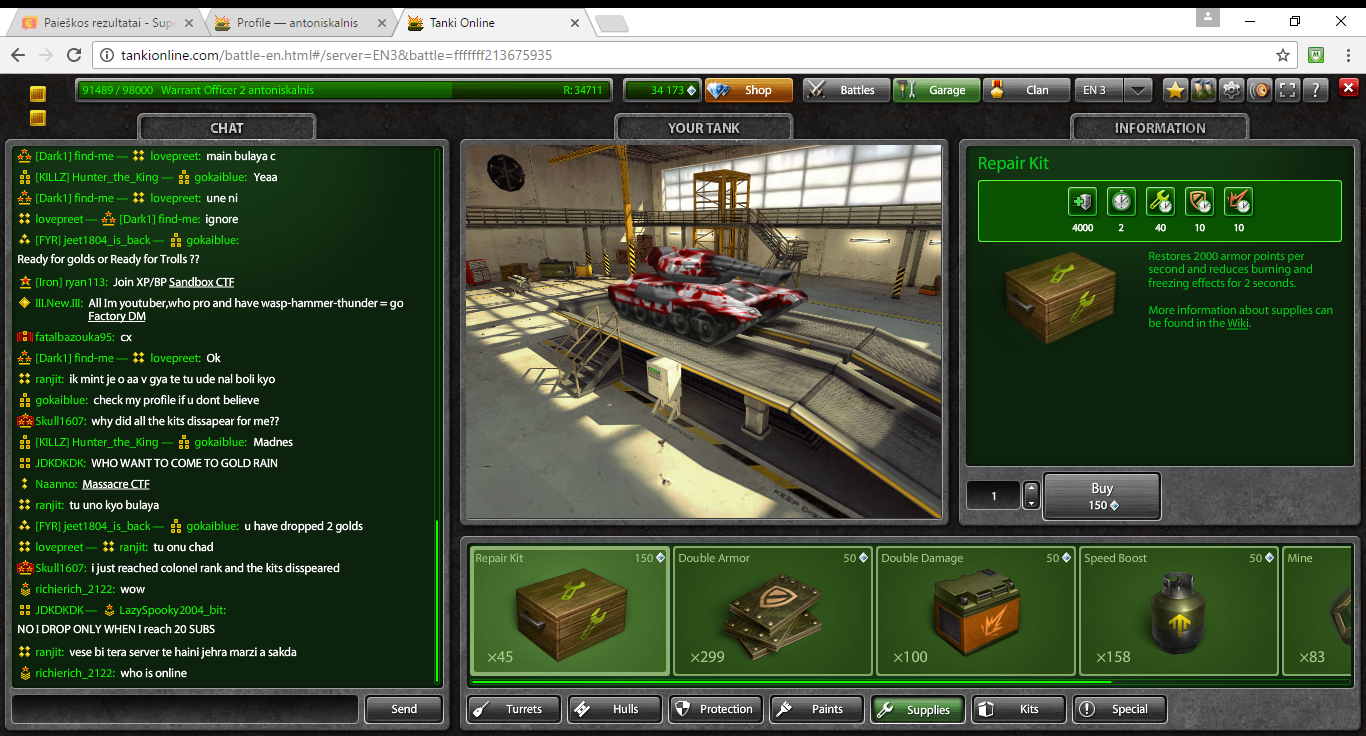Click the wrench cooldown stat icon (40)
This screenshot has width=1366, height=736.
click(x=1160, y=202)
